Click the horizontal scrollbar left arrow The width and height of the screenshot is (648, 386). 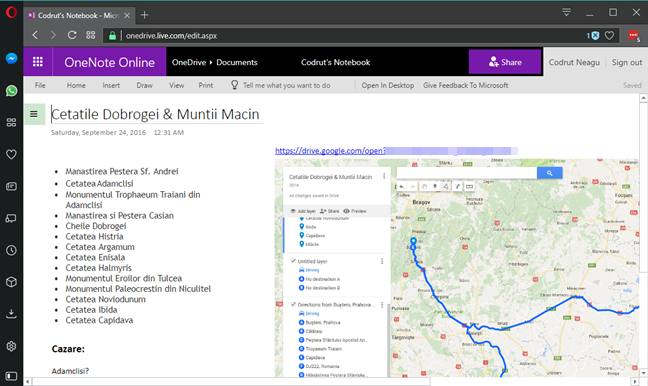[x=28, y=381]
